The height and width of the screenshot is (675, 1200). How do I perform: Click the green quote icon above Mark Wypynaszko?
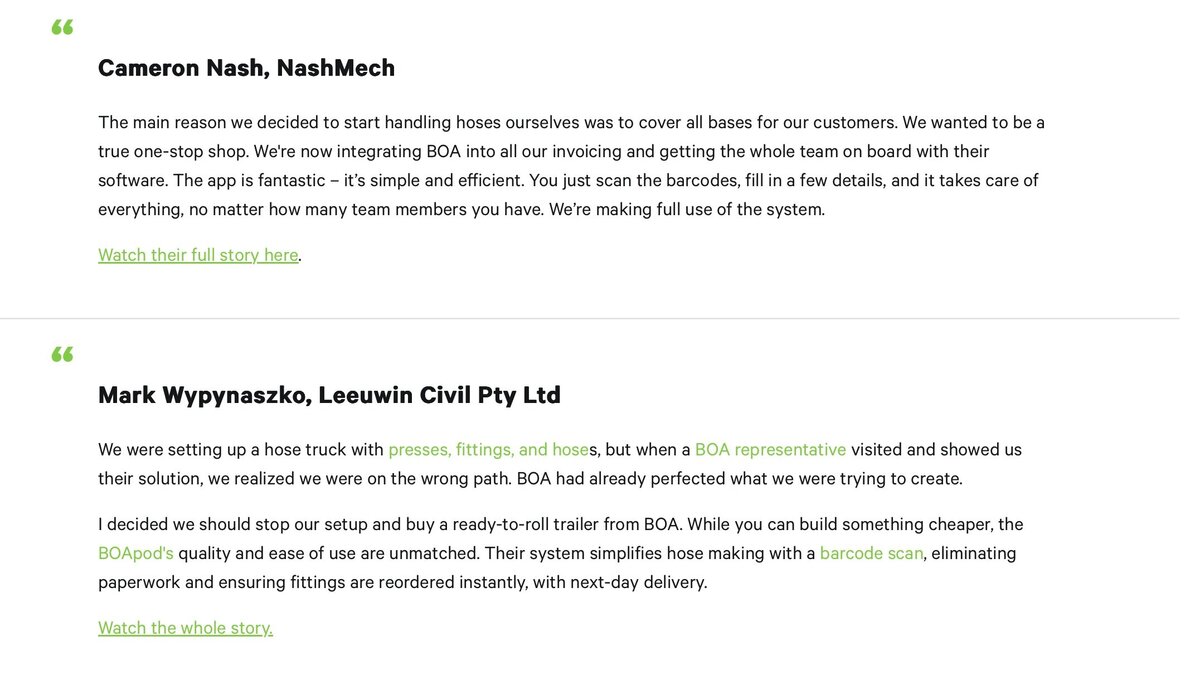tap(62, 354)
